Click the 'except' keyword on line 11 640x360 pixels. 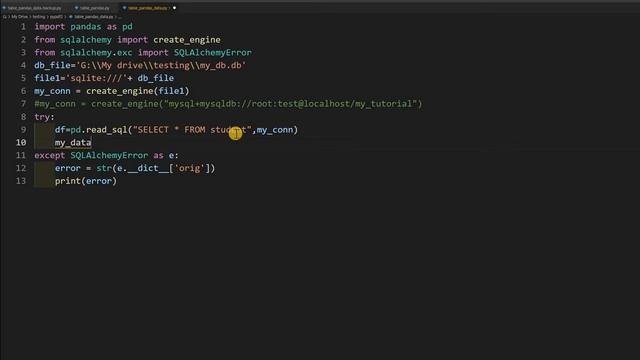click(x=49, y=156)
